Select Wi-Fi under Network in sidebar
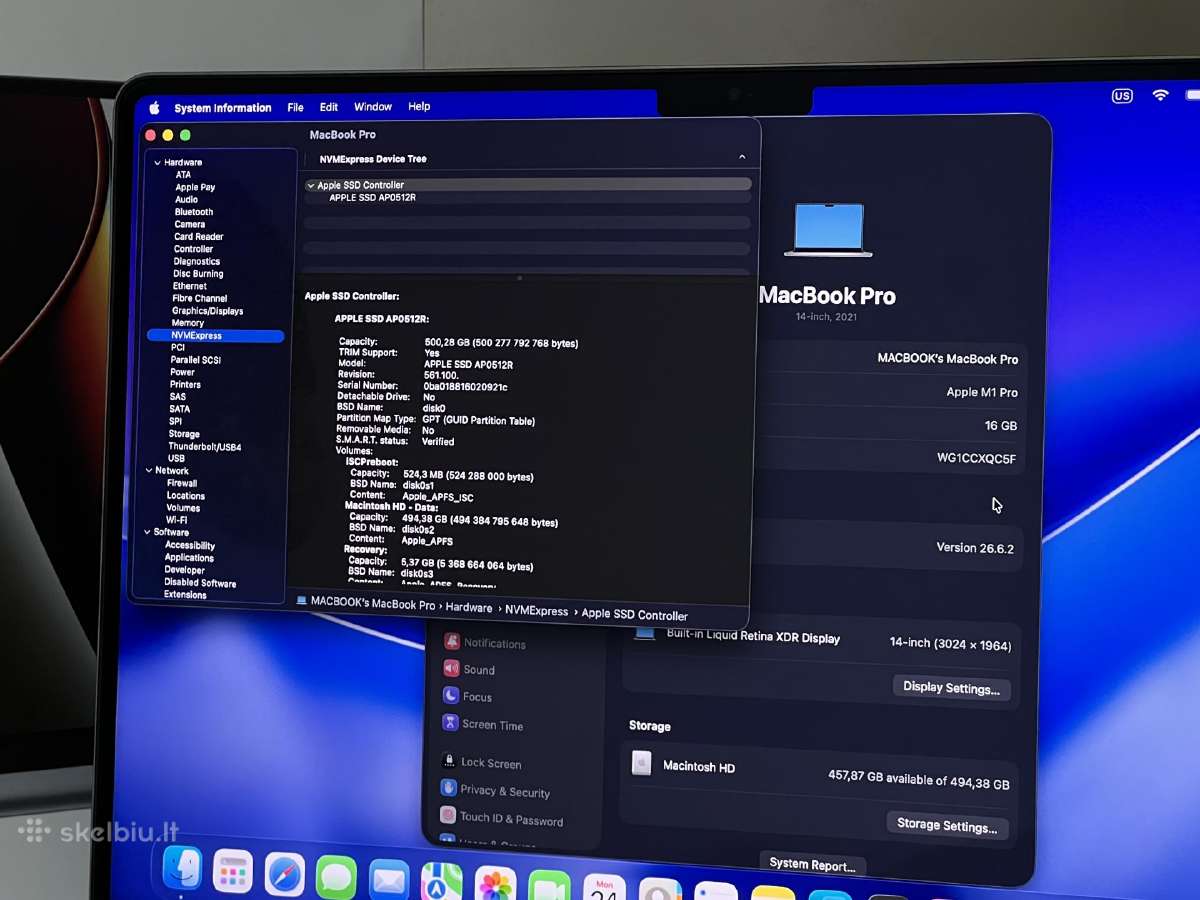Viewport: 1200px width, 900px height. 176,520
